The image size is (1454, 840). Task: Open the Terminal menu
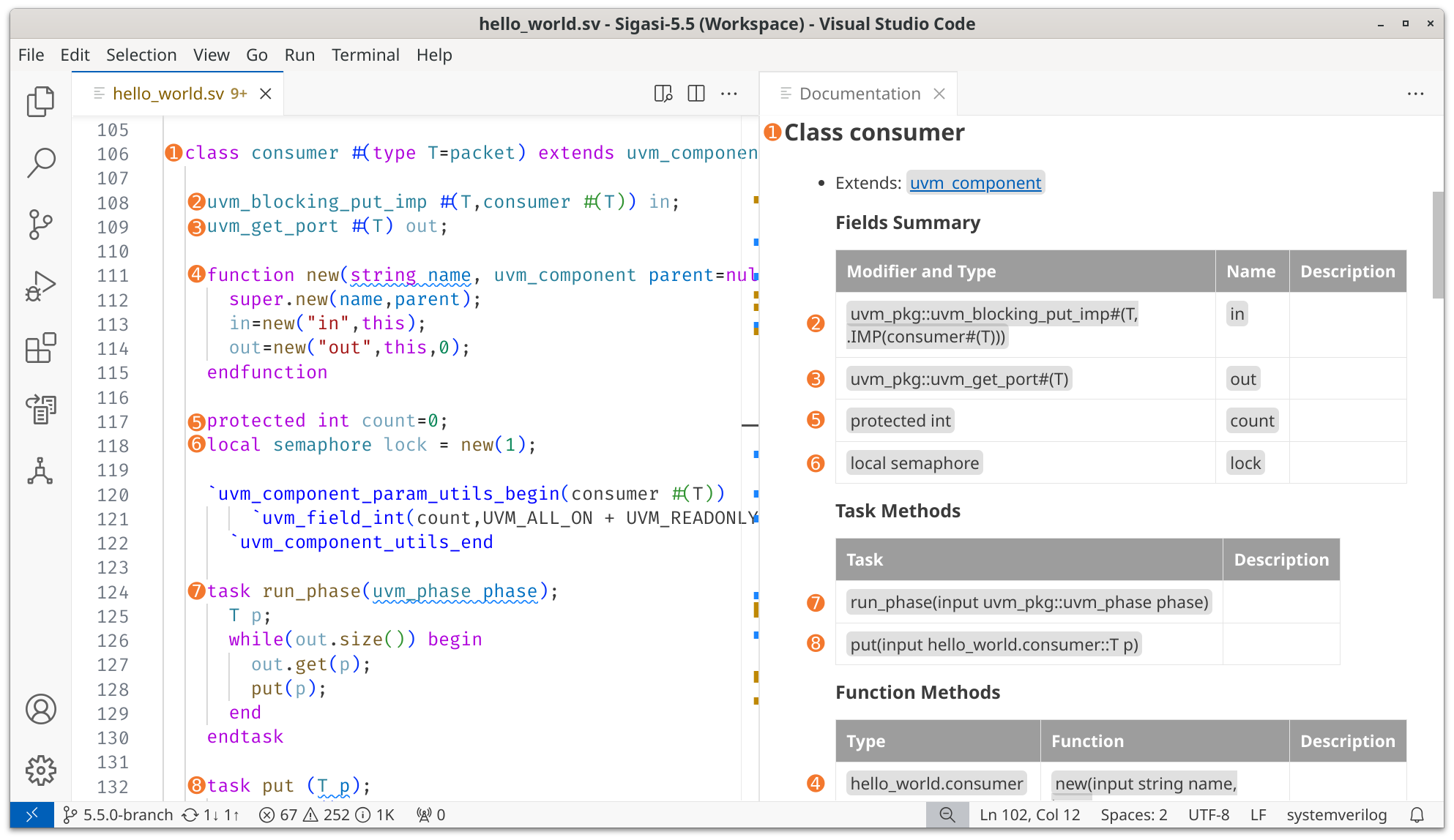[x=365, y=55]
